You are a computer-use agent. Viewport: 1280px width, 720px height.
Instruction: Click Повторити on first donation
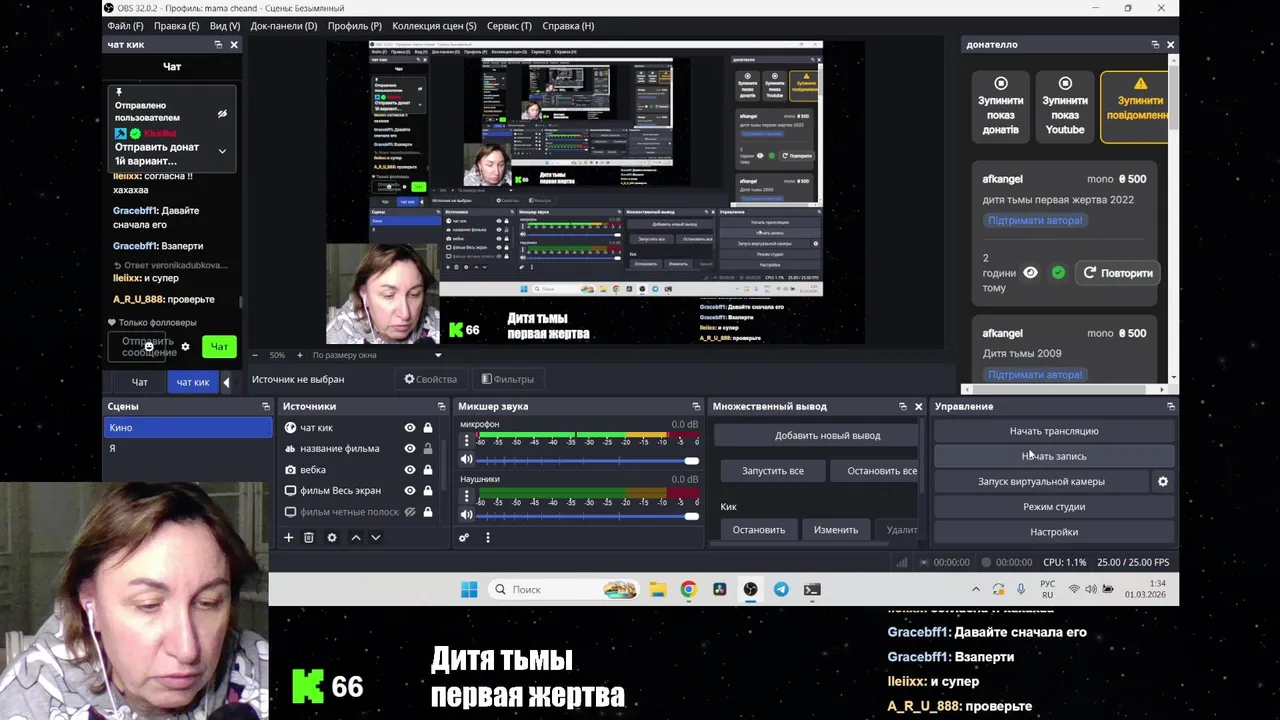(1118, 272)
